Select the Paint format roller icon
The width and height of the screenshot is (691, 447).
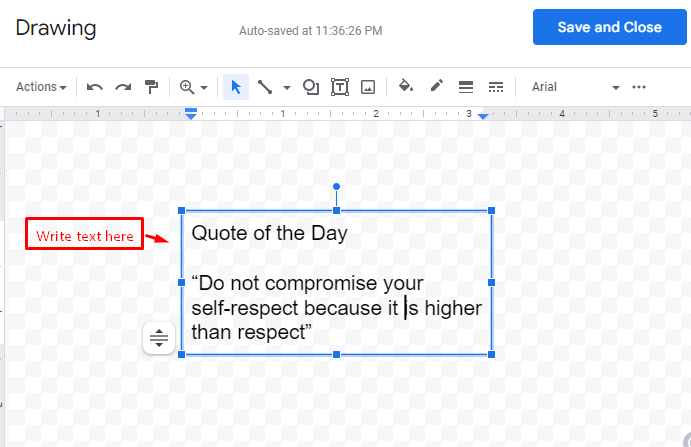pos(151,87)
